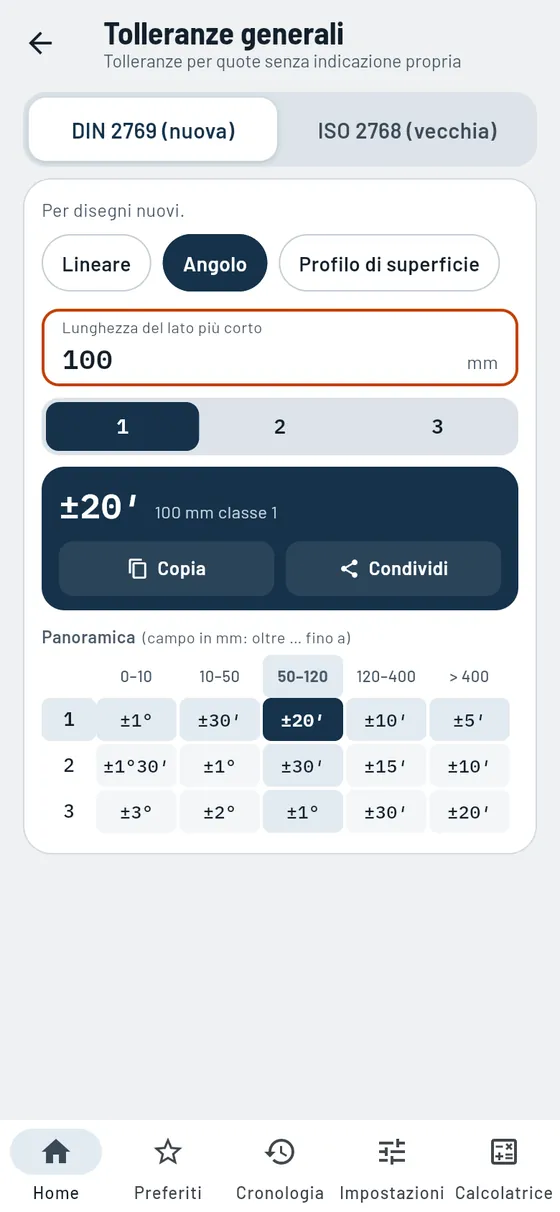Open Cronologia history icon
This screenshot has width=560, height=1212.
point(280,1152)
